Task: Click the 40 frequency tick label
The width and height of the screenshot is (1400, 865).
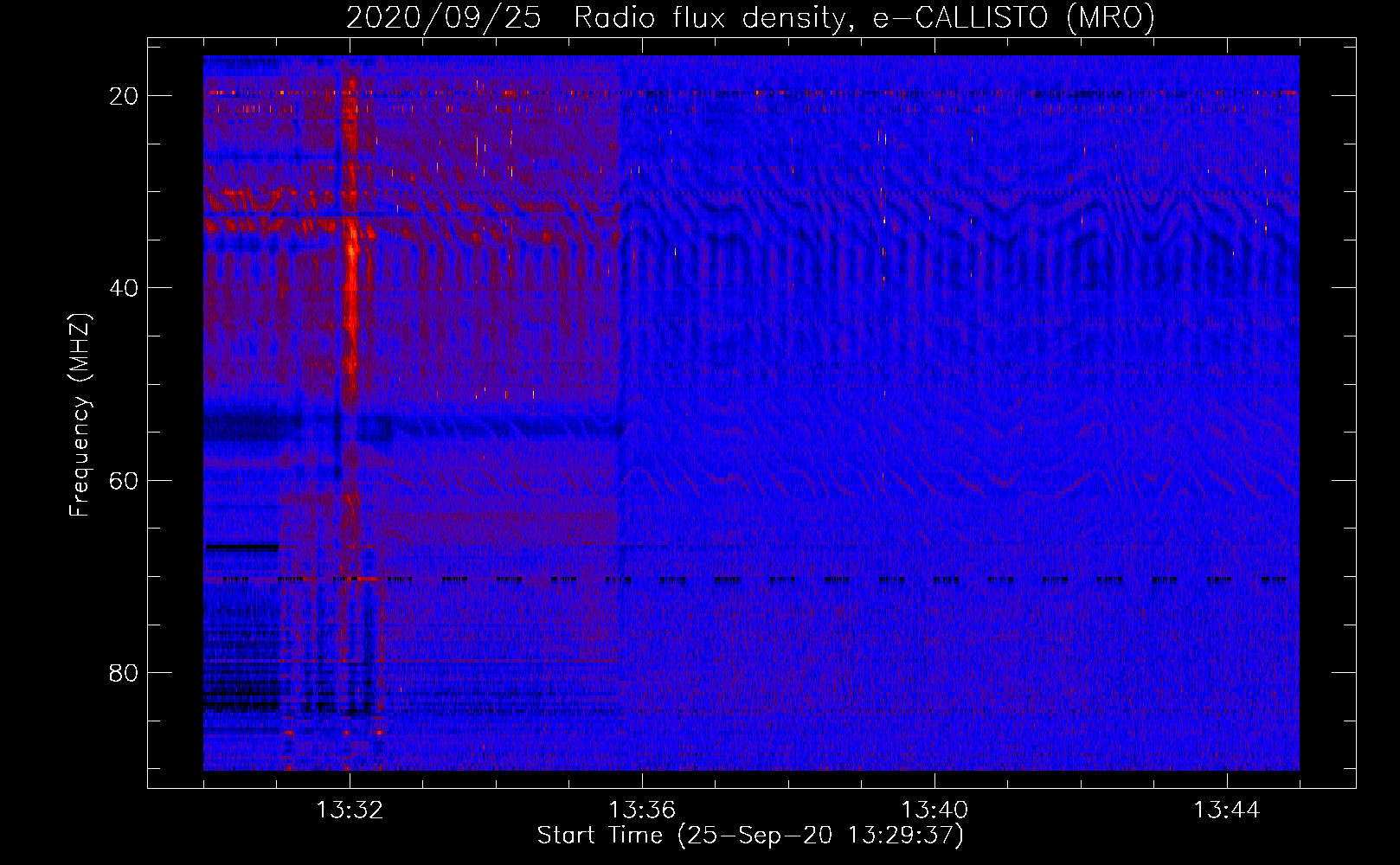Action: pos(124,288)
